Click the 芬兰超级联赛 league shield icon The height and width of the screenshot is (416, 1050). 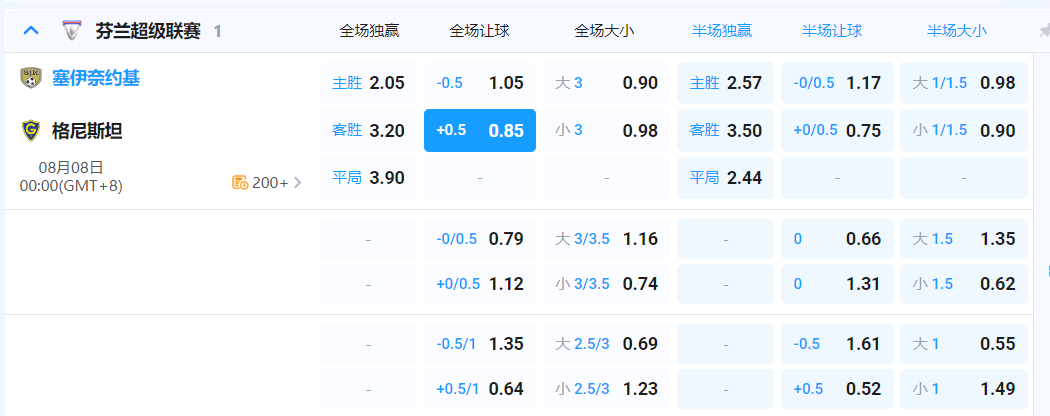coord(71,31)
